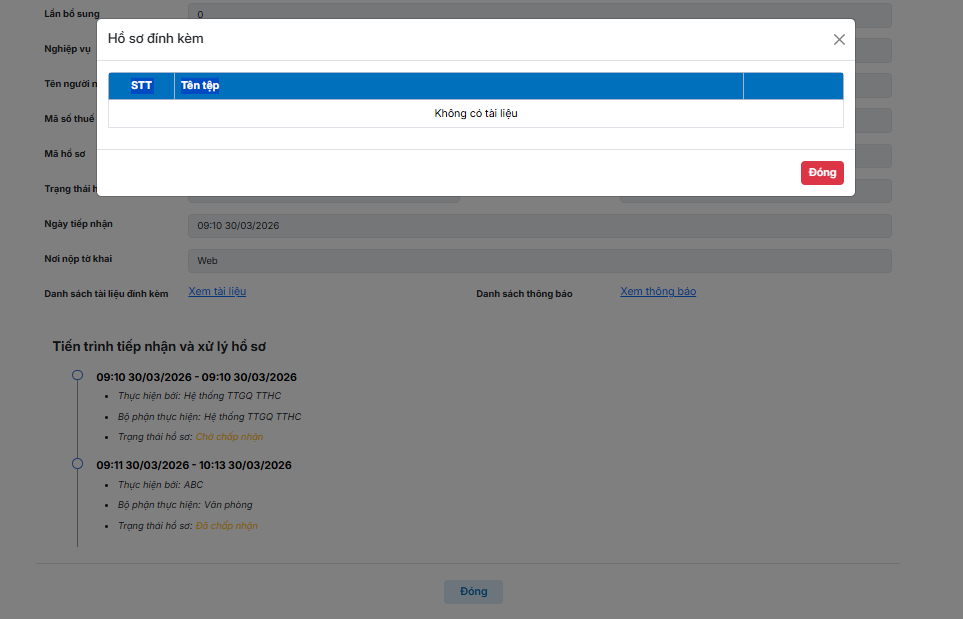The width and height of the screenshot is (963, 619).
Task: Close the Hồ sơ đính kèm dialog with X
Action: pyautogui.click(x=839, y=39)
